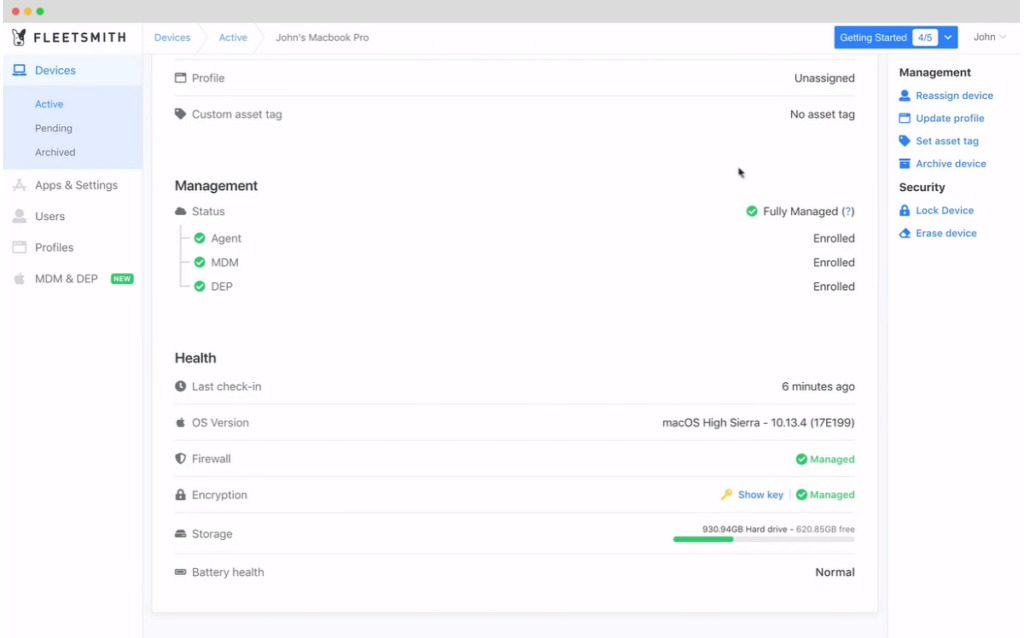Click the Firewall Managed status
Screen dimensions: 1024x638
[825, 459]
